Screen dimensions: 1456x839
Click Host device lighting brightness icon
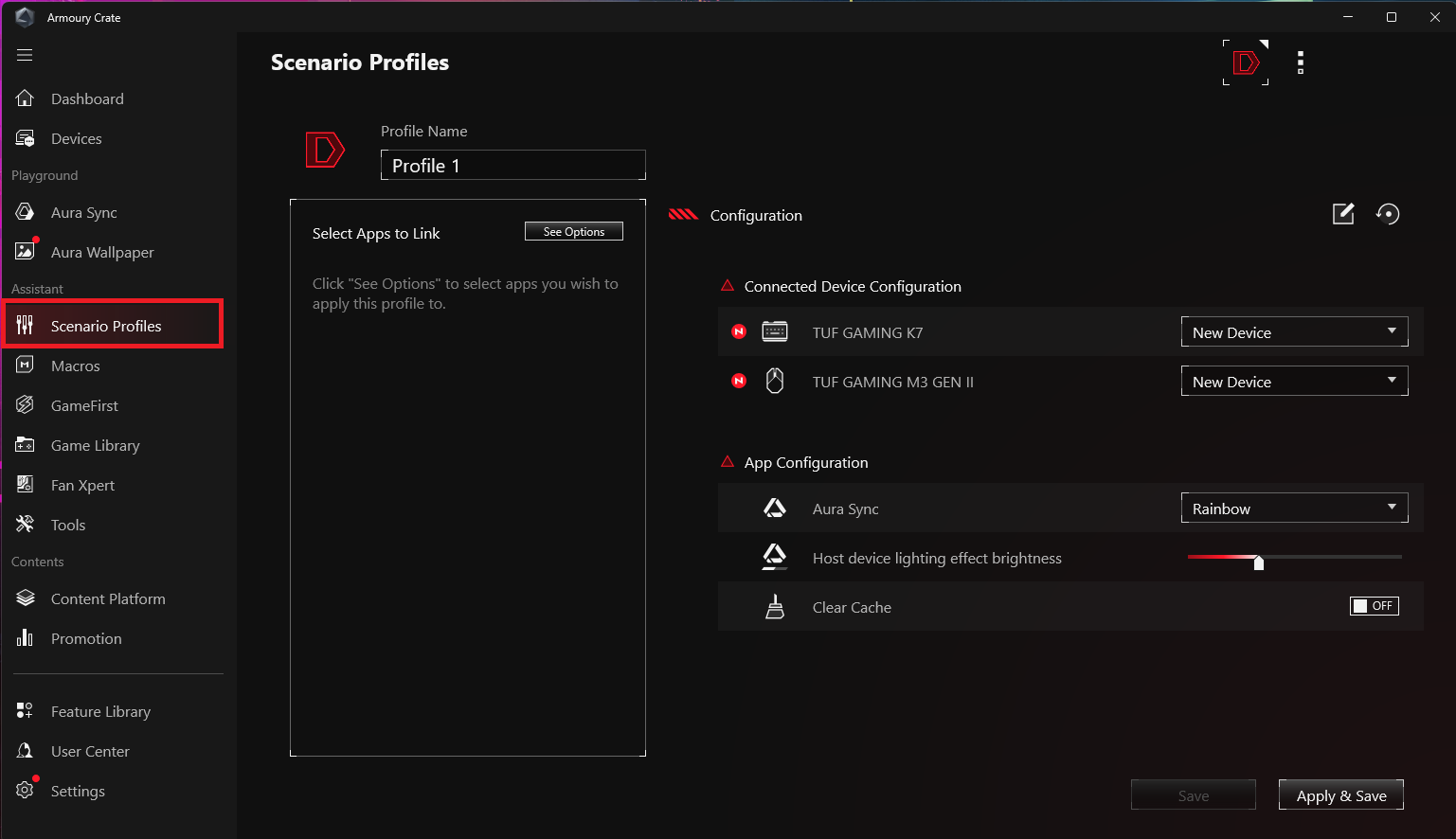tap(775, 557)
